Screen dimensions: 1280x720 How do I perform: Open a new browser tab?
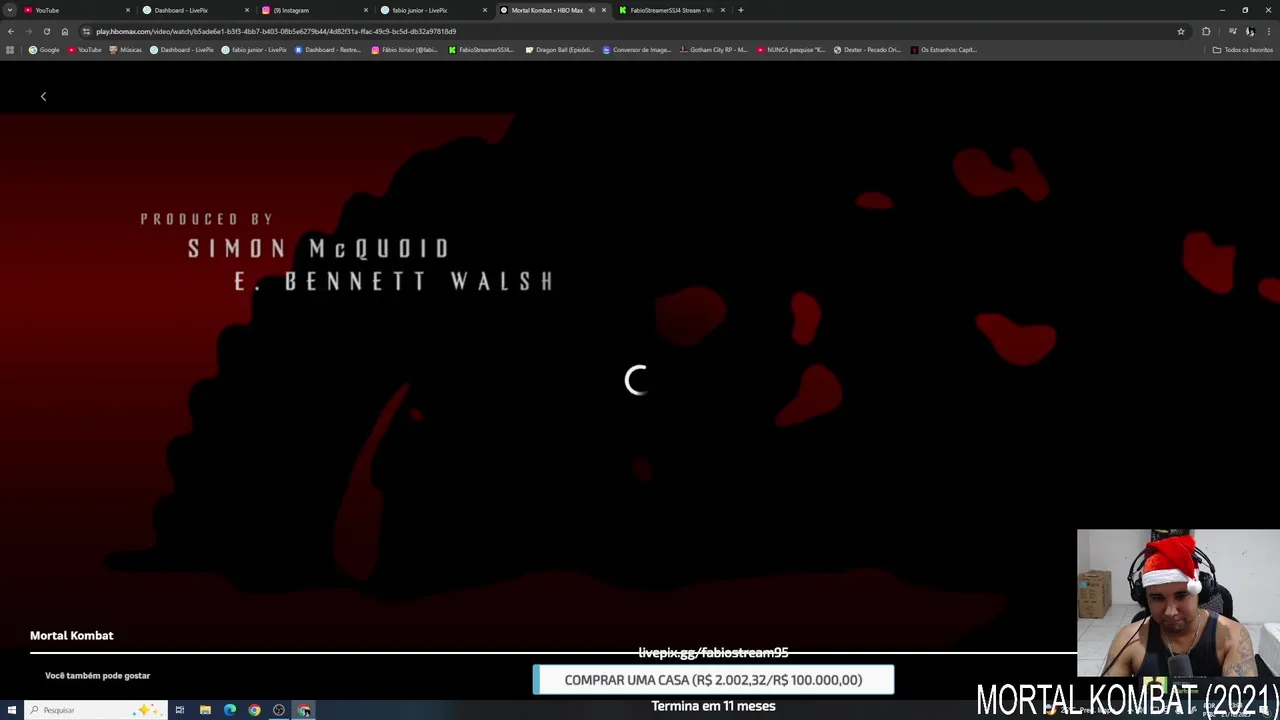click(740, 10)
